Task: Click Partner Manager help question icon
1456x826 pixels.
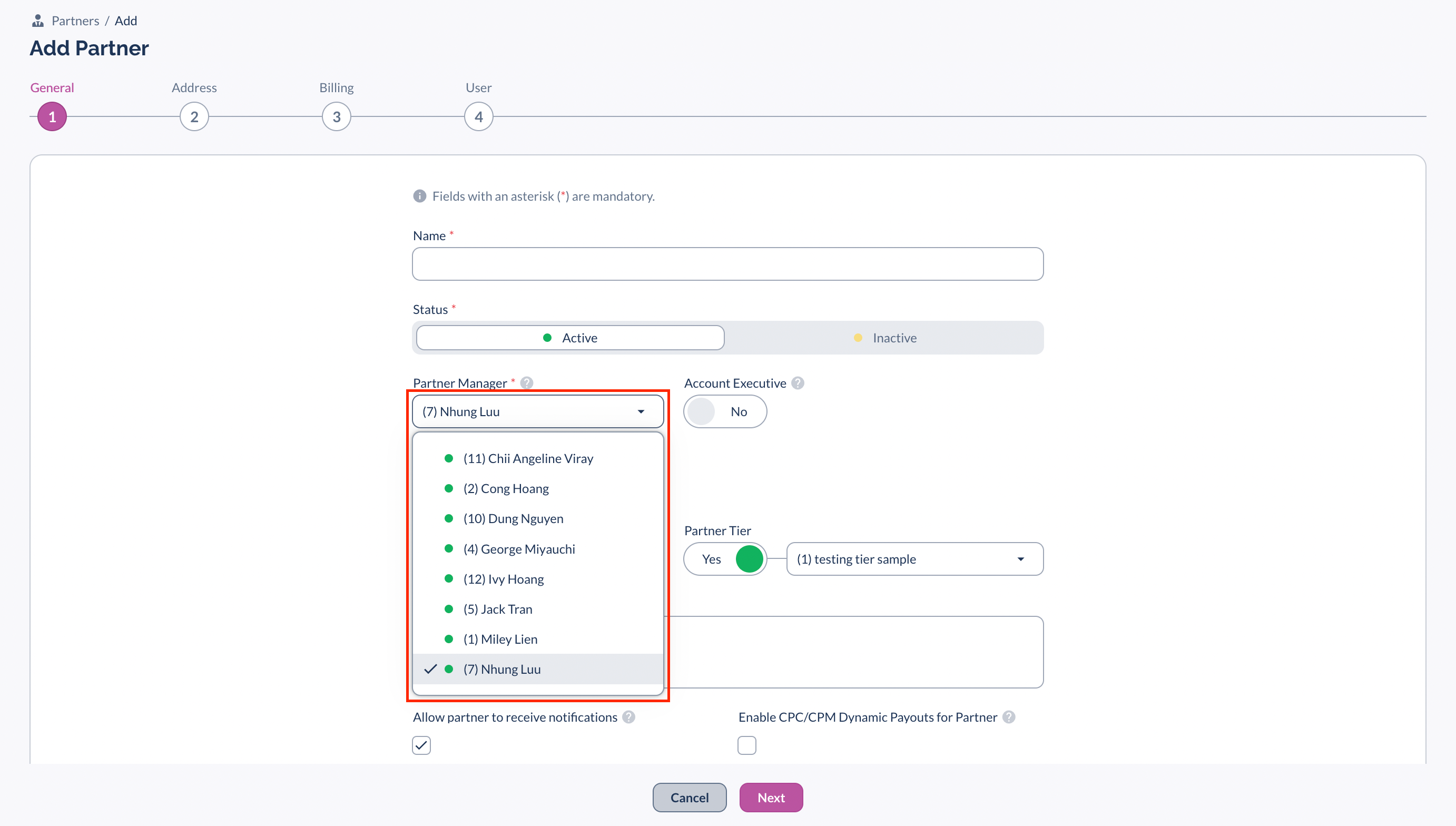Action: coord(526,383)
